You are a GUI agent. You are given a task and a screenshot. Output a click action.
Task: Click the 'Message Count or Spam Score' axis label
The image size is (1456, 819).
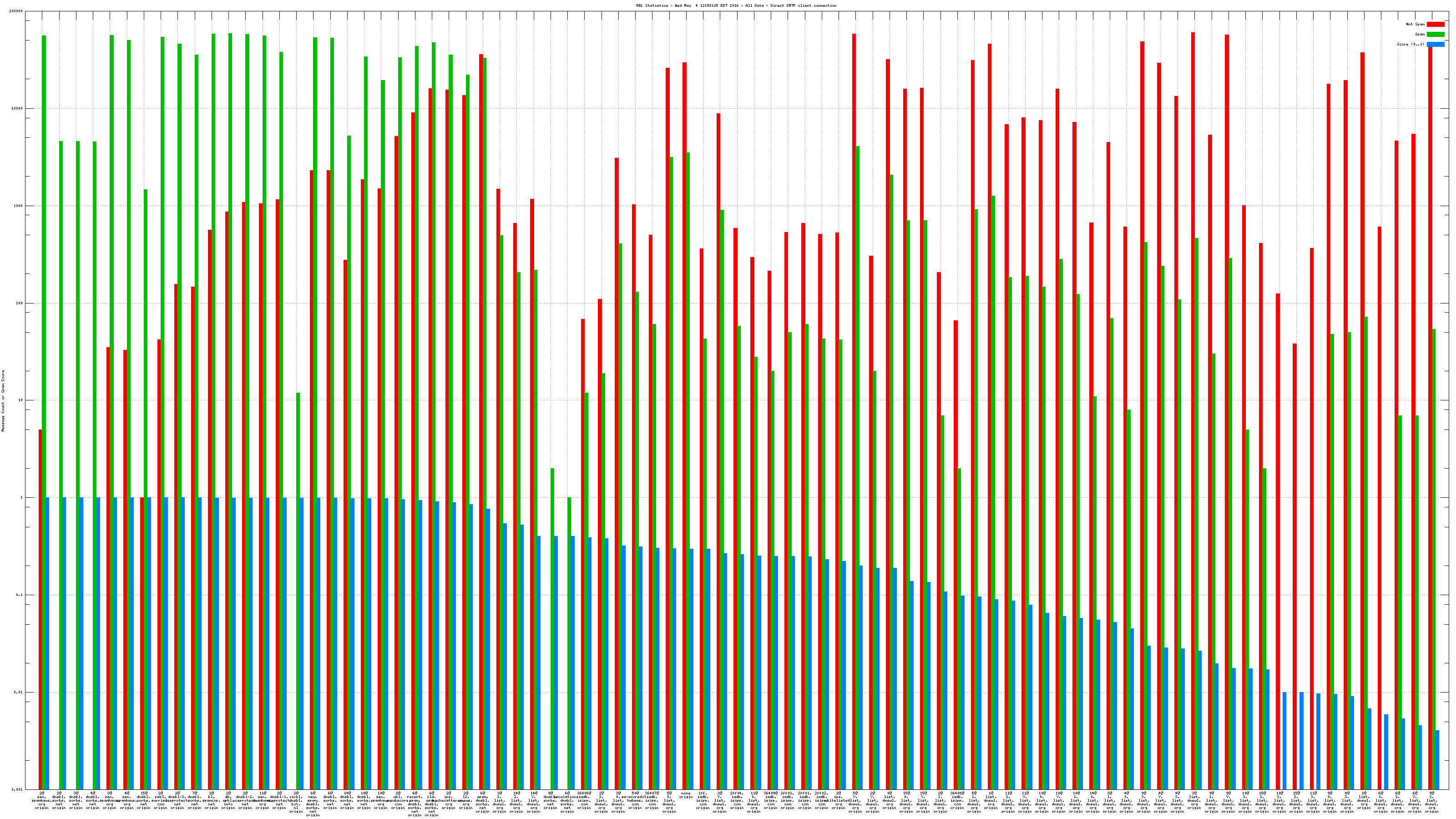pos(3,401)
